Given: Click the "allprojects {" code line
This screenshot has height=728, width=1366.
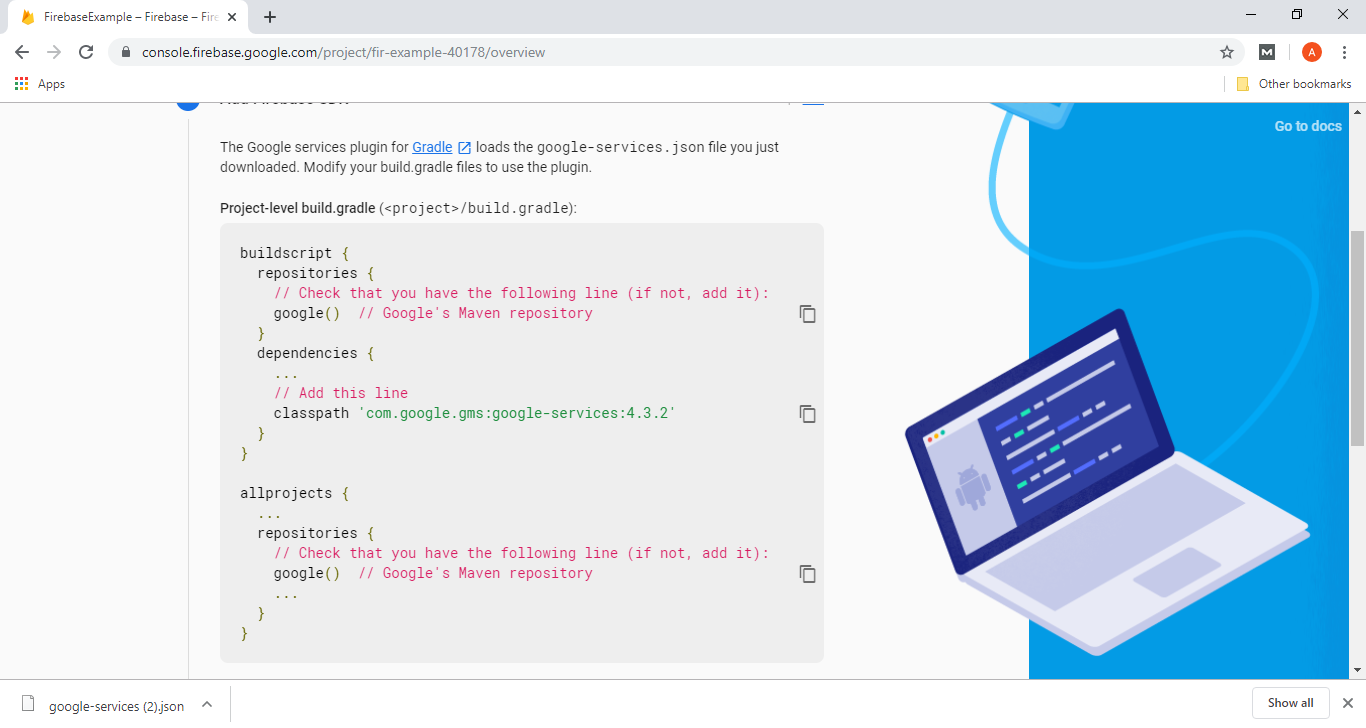Looking at the screenshot, I should 294,493.
